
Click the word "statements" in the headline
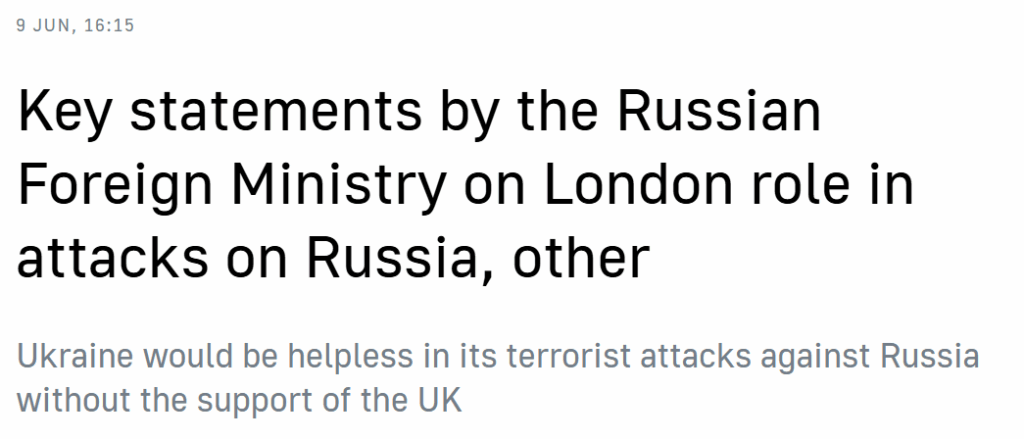[276, 112]
